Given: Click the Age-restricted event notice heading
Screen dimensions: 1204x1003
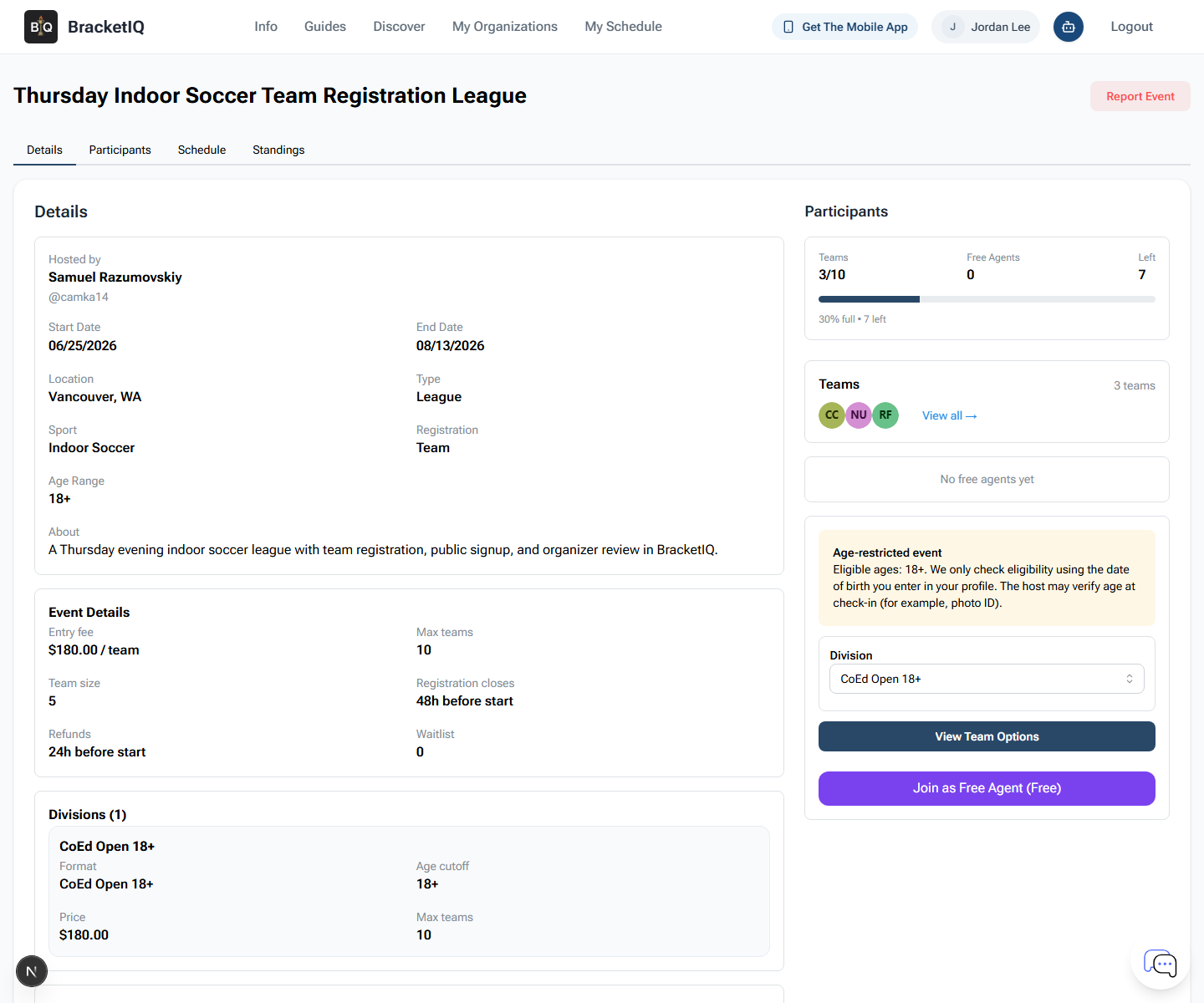Looking at the screenshot, I should click(x=887, y=552).
